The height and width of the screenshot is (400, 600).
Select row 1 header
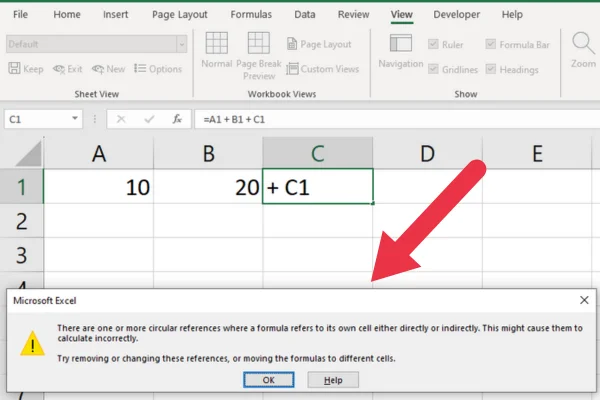pos(22,187)
